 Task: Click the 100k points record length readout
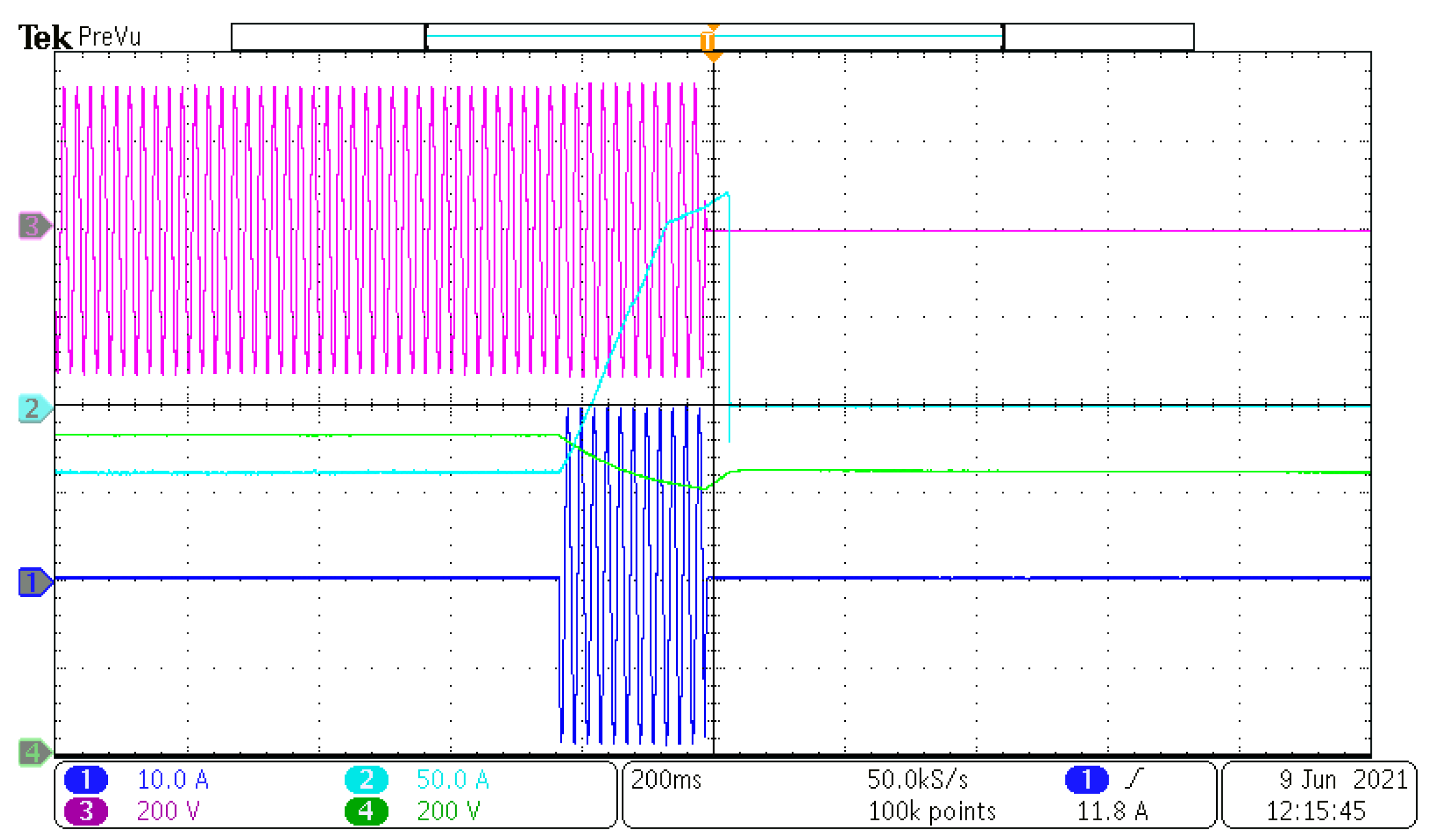click(932, 811)
